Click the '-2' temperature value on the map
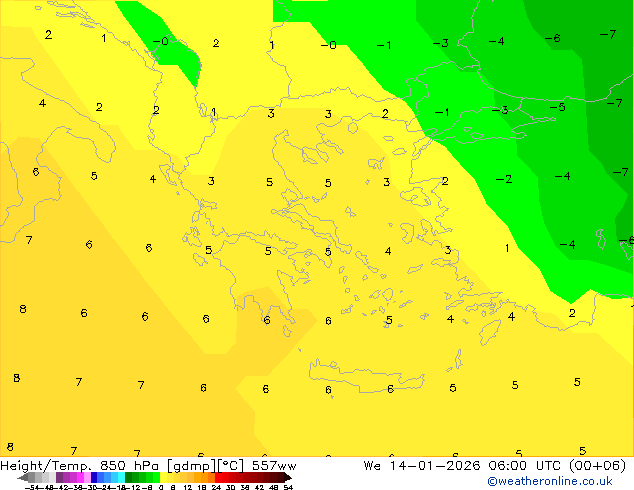This screenshot has width=634, height=490. tap(504, 179)
